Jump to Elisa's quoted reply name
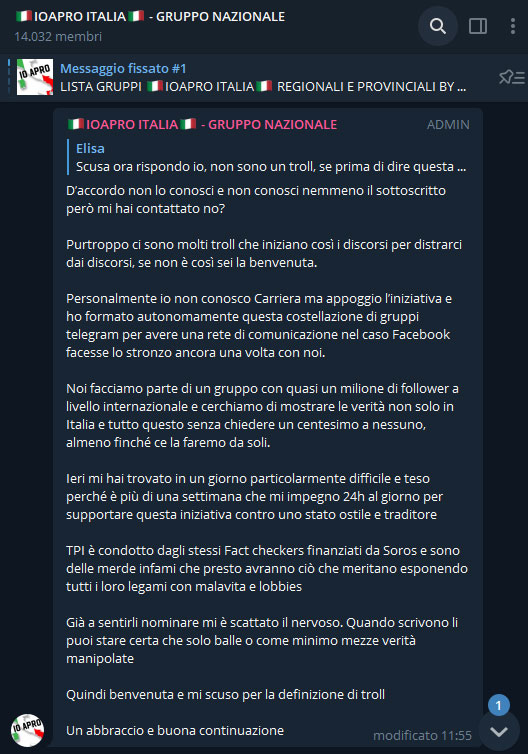This screenshot has width=528, height=754. click(x=90, y=148)
